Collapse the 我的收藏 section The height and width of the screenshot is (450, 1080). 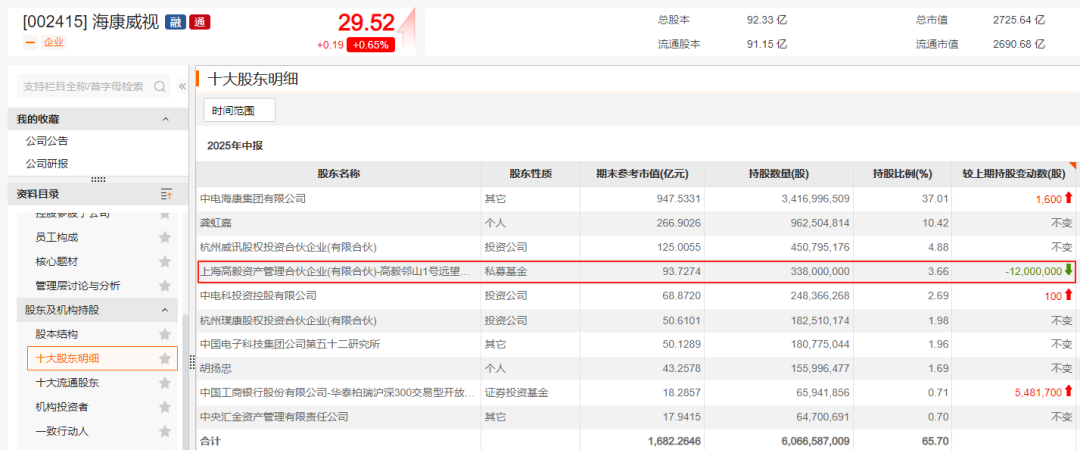coord(166,119)
